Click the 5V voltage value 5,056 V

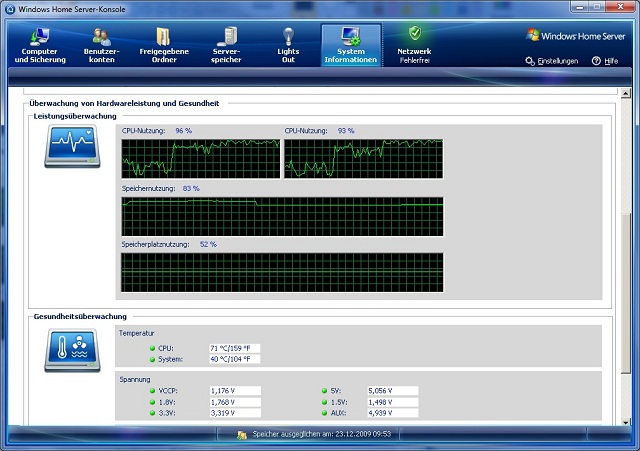pyautogui.click(x=393, y=391)
